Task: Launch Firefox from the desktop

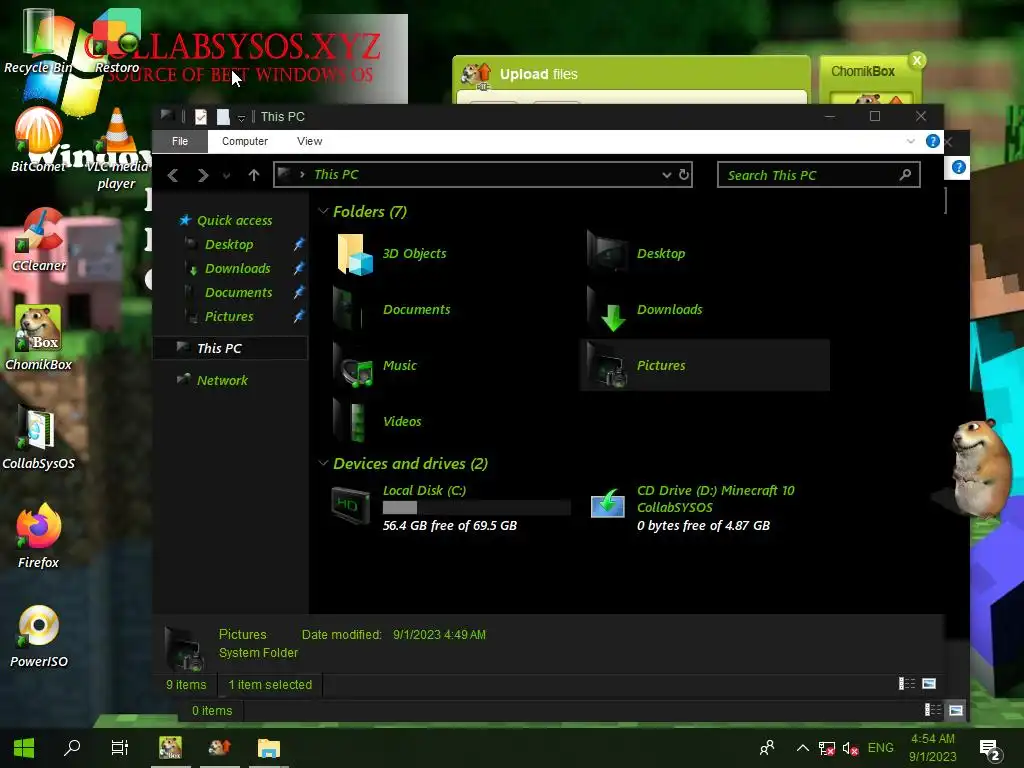Action: pos(39,536)
